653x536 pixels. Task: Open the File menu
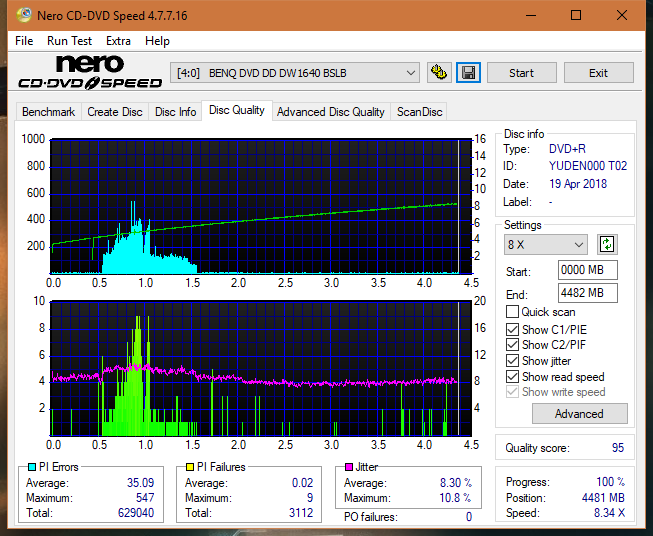point(24,41)
